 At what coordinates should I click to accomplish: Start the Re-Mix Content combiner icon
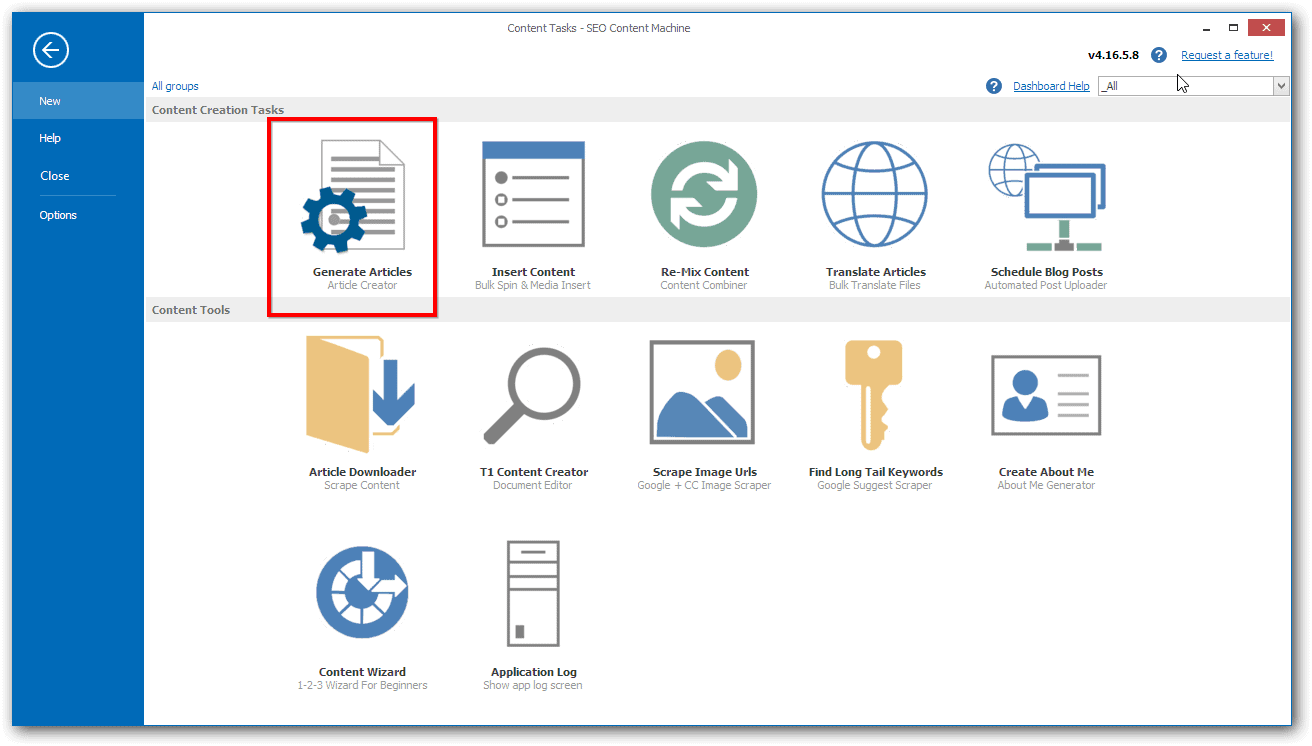[704, 194]
